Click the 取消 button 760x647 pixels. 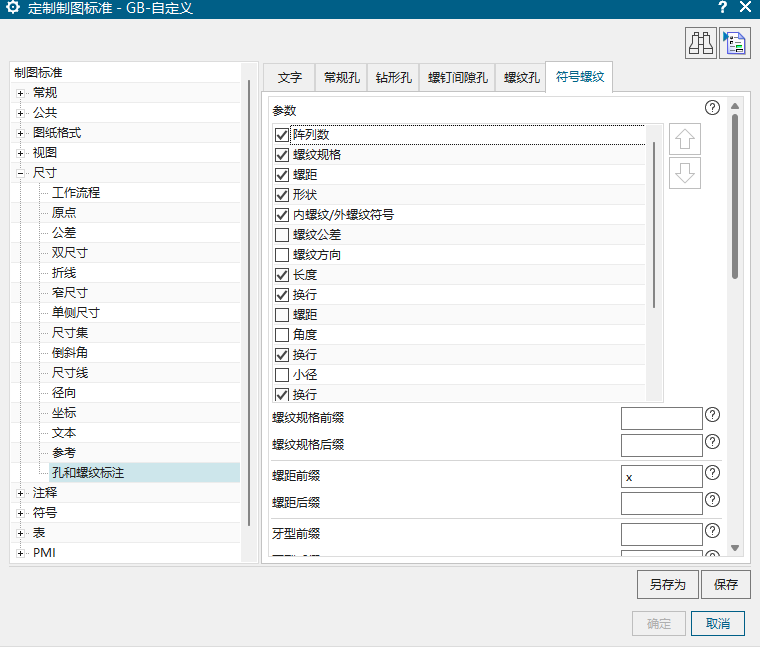point(717,623)
